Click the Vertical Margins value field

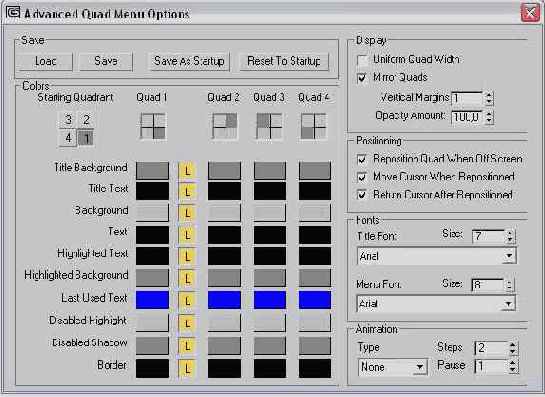(x=467, y=98)
